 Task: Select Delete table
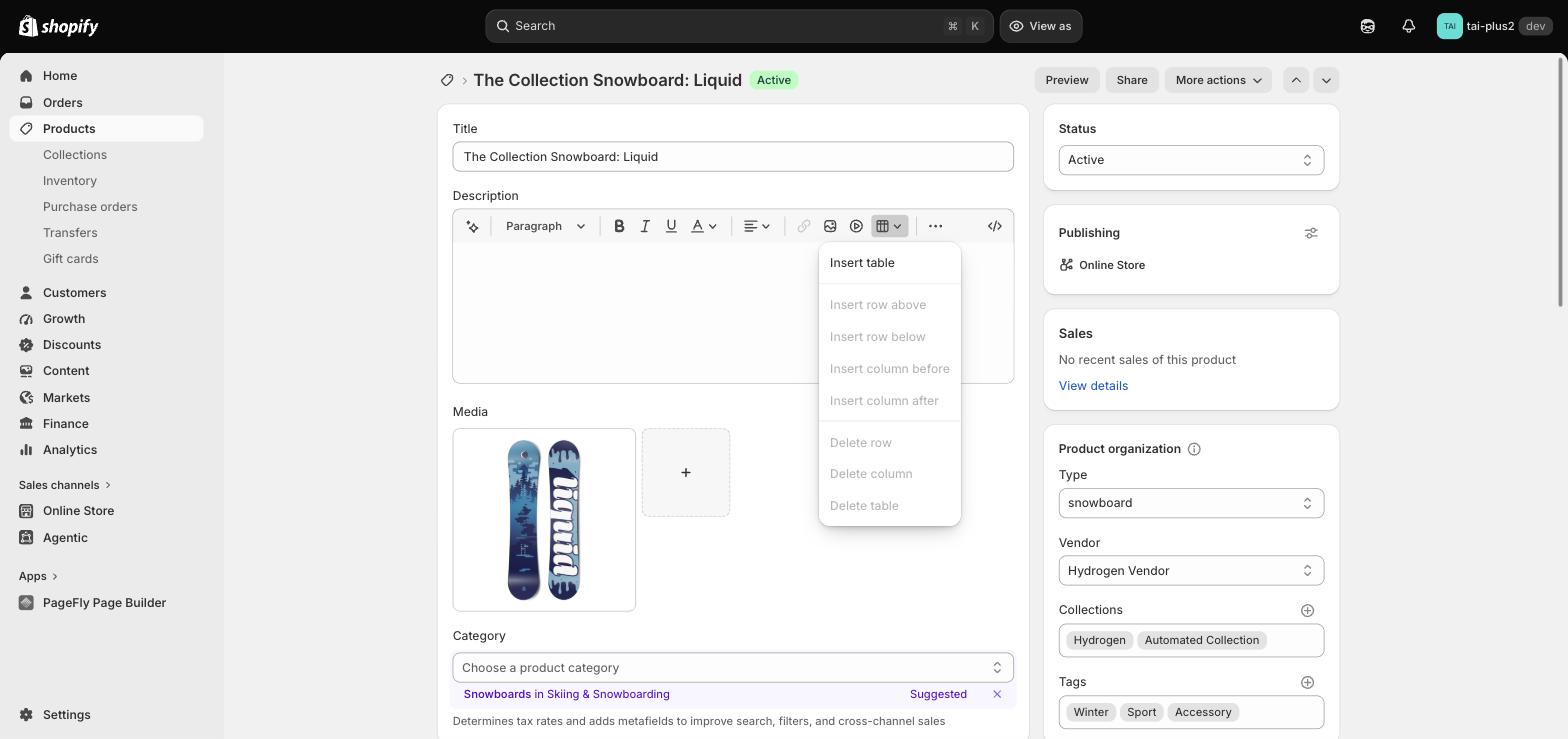click(x=890, y=506)
